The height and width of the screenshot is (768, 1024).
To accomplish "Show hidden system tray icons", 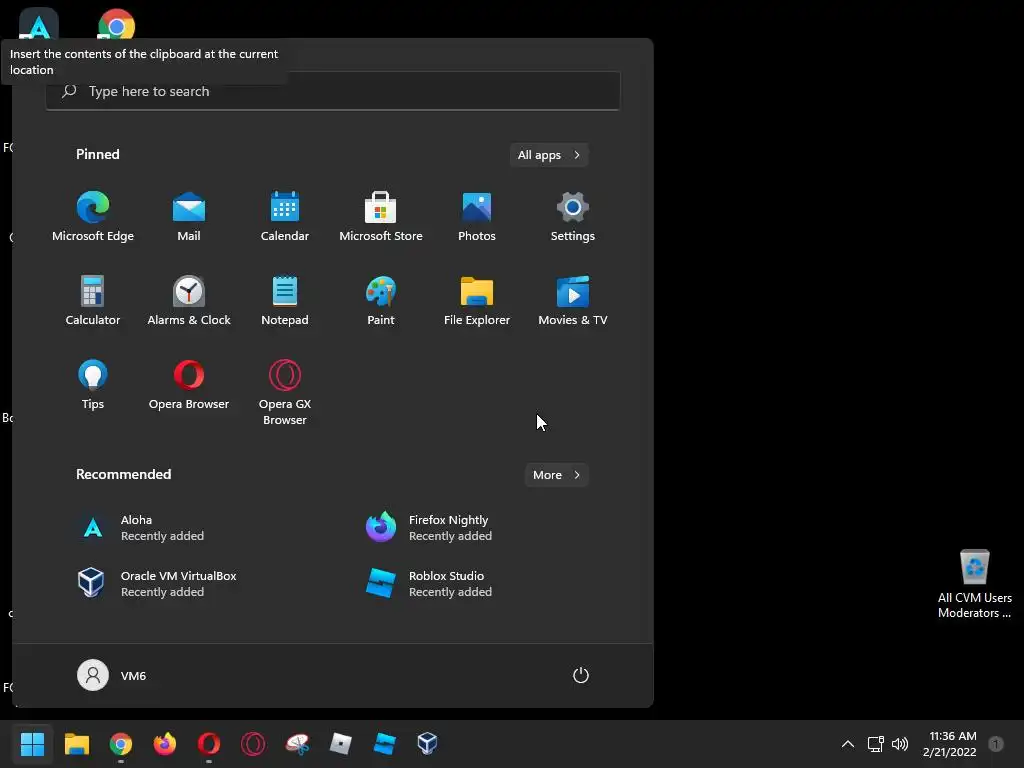I will click(848, 744).
